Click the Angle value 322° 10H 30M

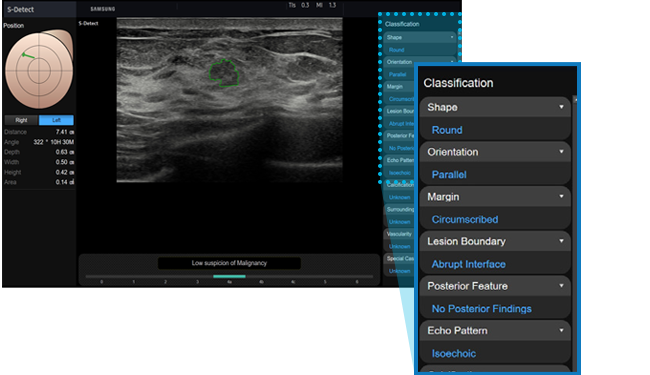click(x=53, y=142)
